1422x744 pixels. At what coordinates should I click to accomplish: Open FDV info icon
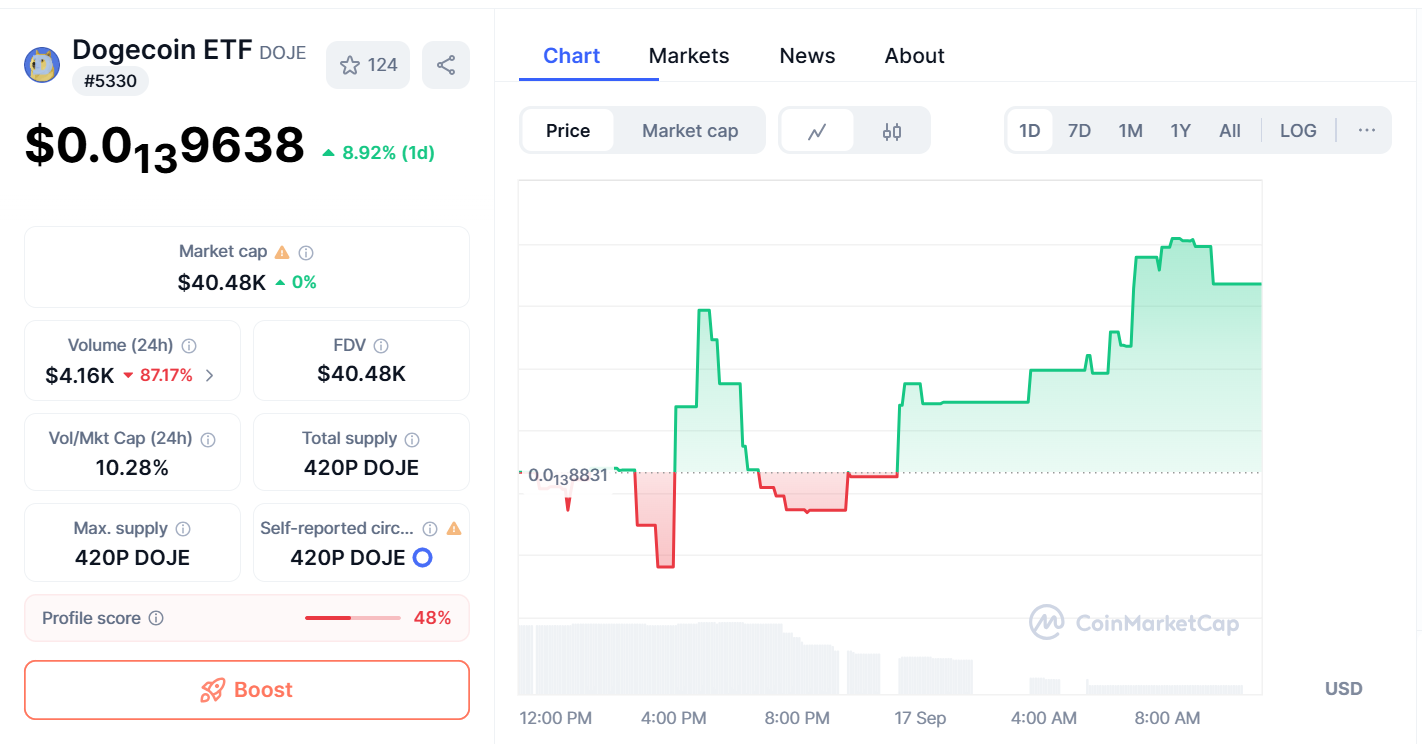click(x=381, y=346)
